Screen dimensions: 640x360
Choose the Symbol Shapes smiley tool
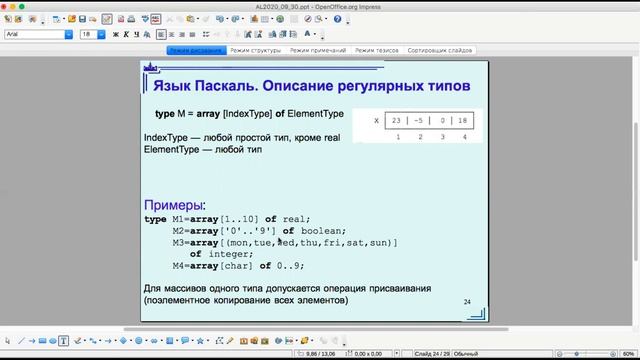pyautogui.click(x=139, y=341)
